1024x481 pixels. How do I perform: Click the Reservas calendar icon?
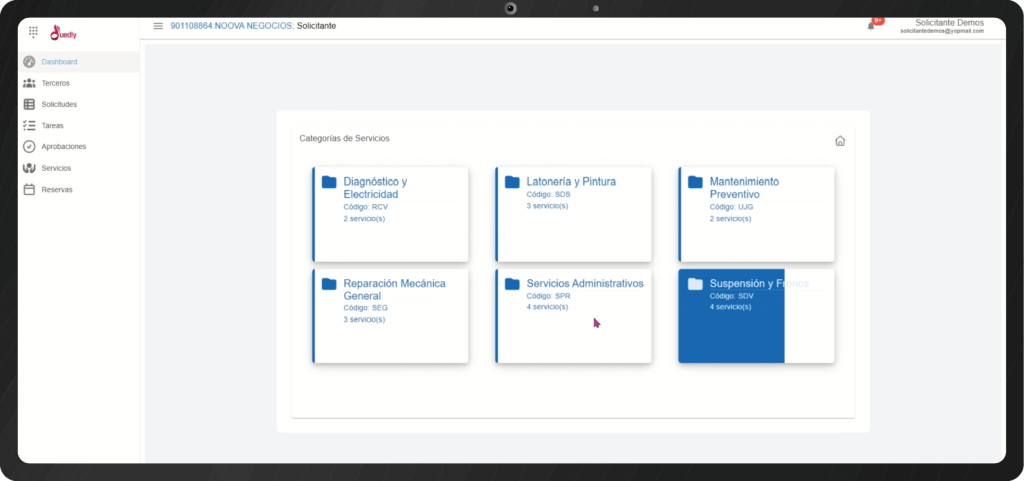29,189
